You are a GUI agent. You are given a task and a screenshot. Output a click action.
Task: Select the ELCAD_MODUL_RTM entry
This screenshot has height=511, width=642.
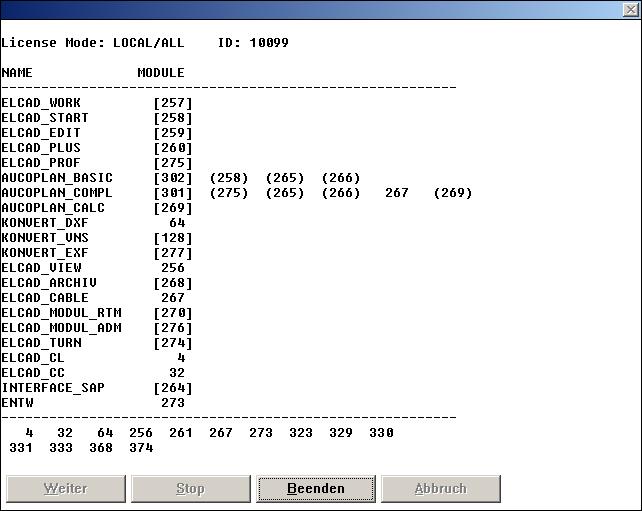[61, 313]
